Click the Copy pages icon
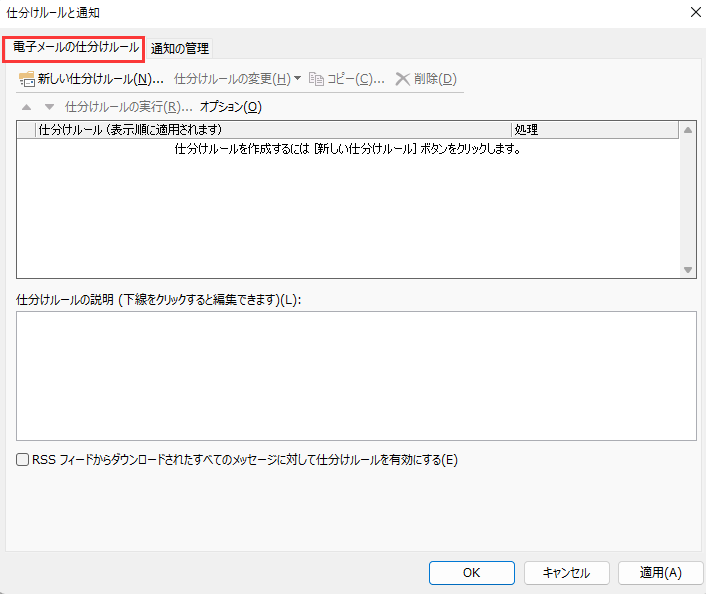Screen dimensions: 706x594 316,79
